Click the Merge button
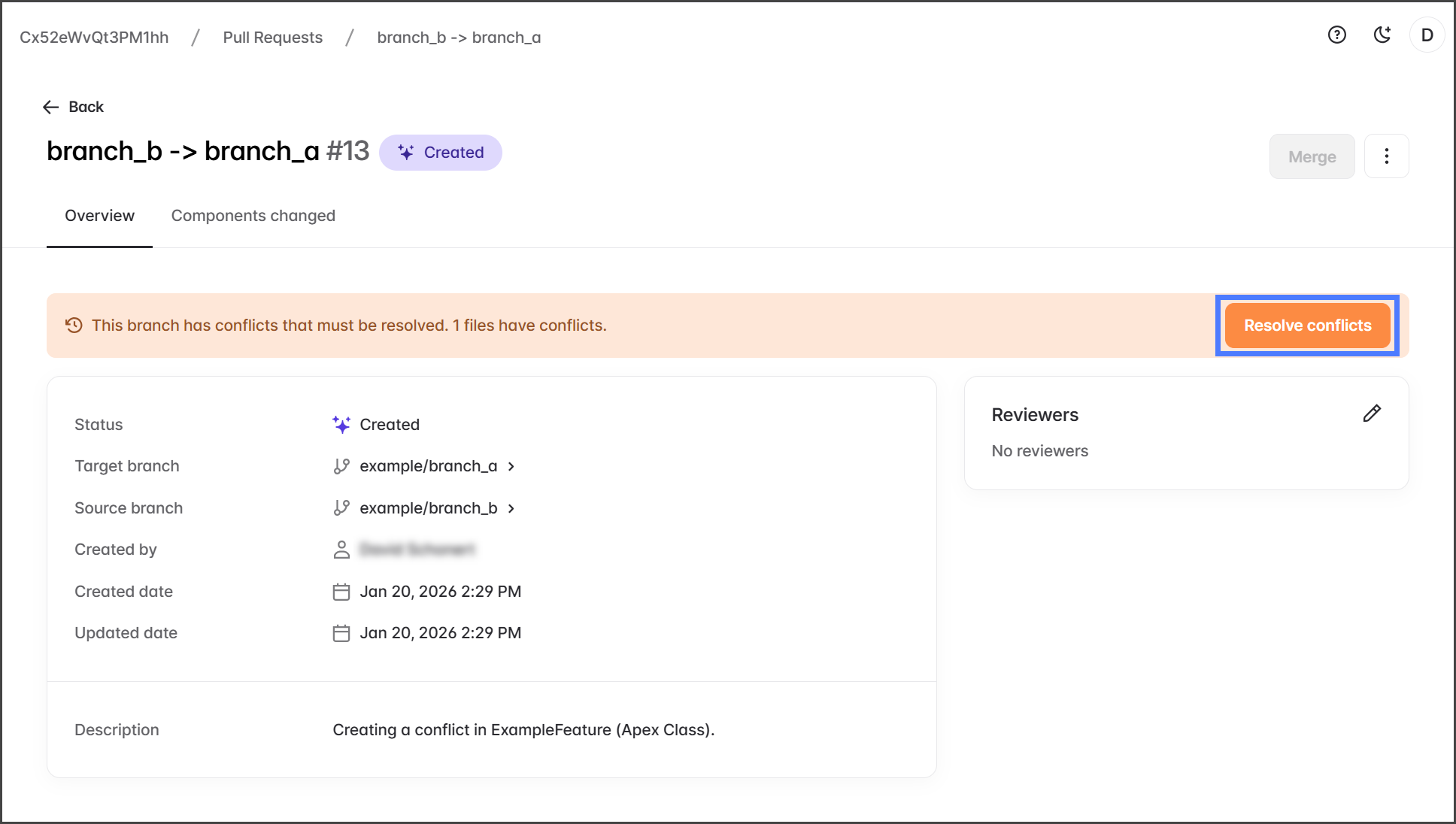The height and width of the screenshot is (824, 1456). click(1312, 156)
